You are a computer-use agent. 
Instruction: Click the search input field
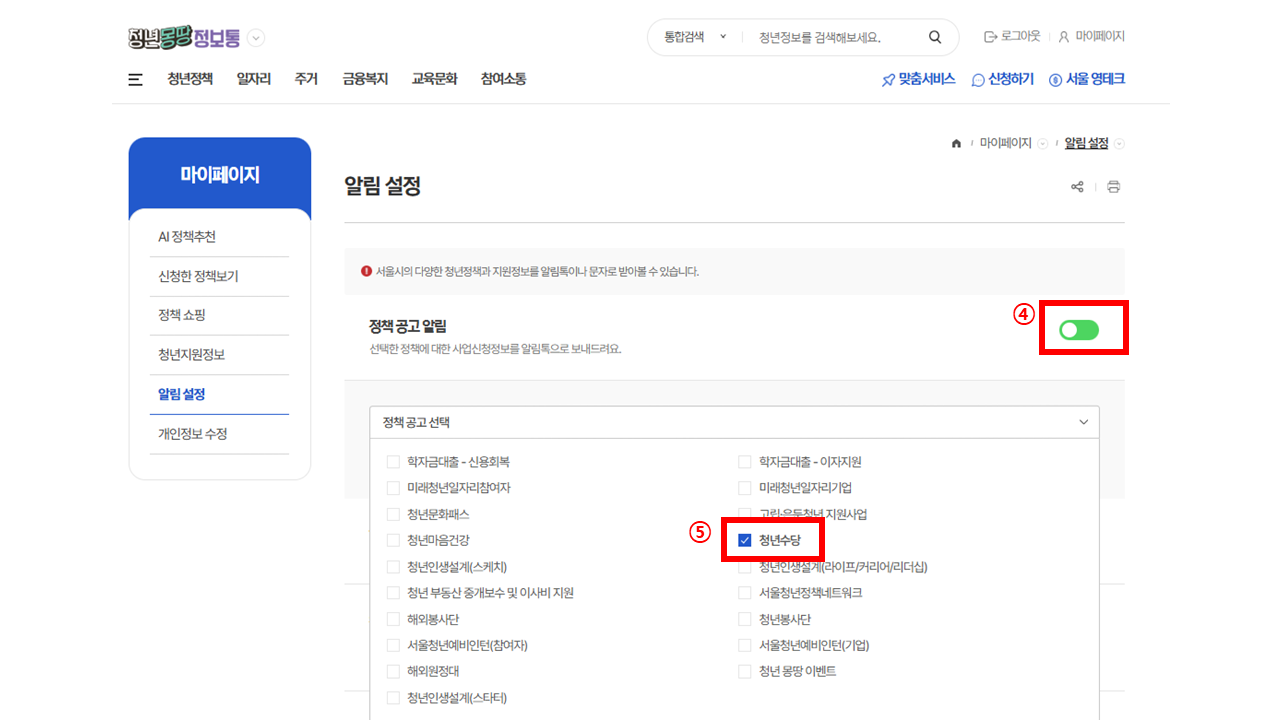pyautogui.click(x=835, y=37)
